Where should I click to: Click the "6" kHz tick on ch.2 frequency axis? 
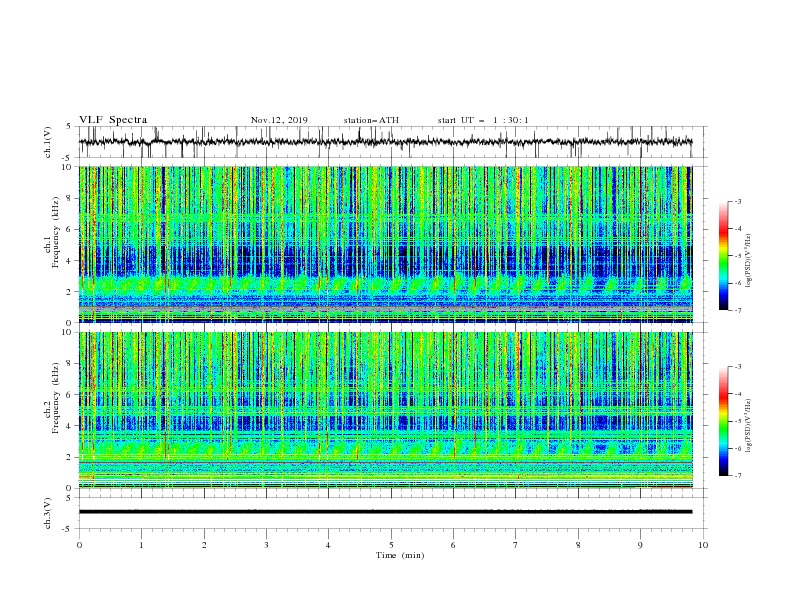[70, 395]
